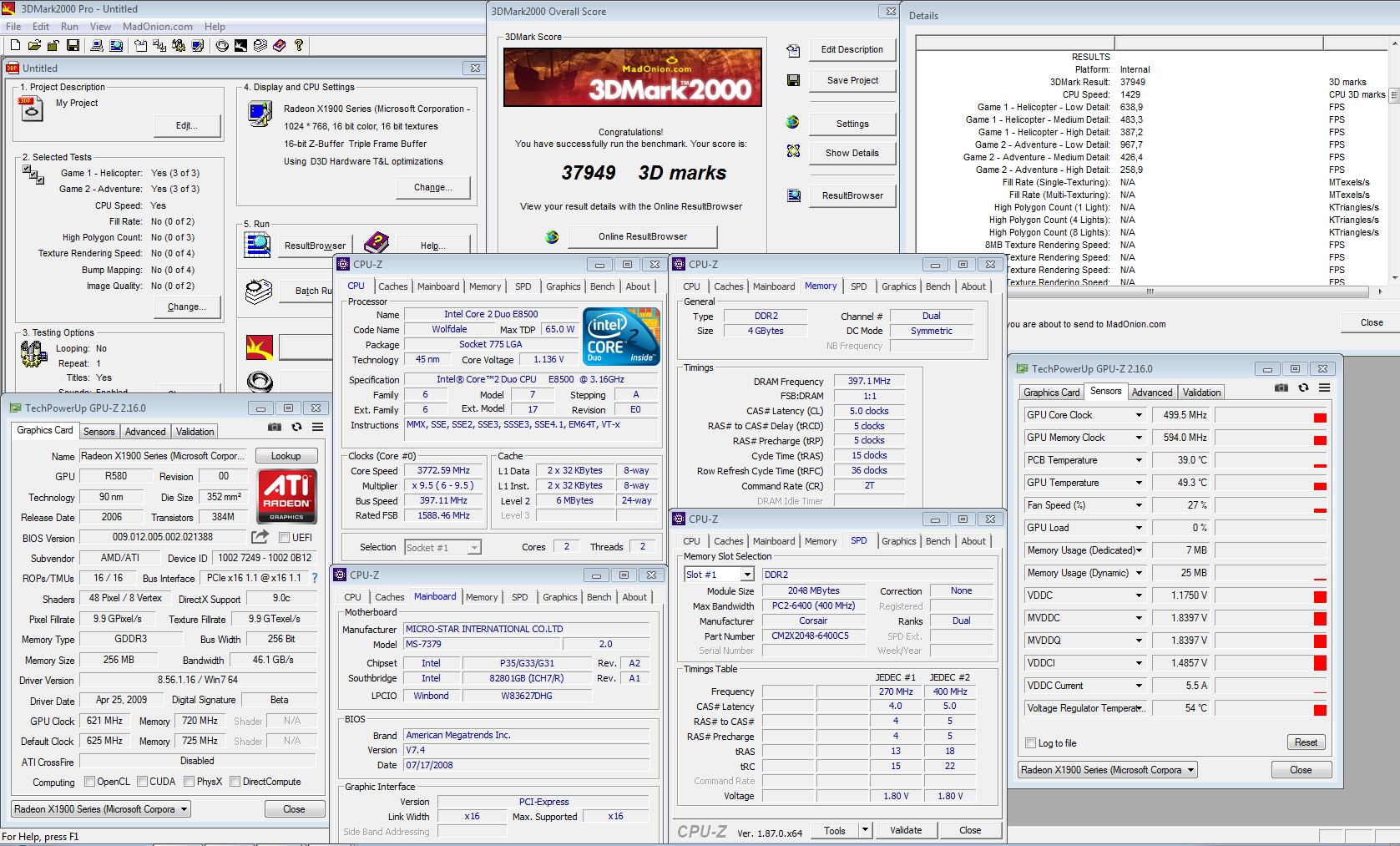Refresh the GPU-Z Sensors window
This screenshot has width=1400, height=846.
pos(1303,388)
